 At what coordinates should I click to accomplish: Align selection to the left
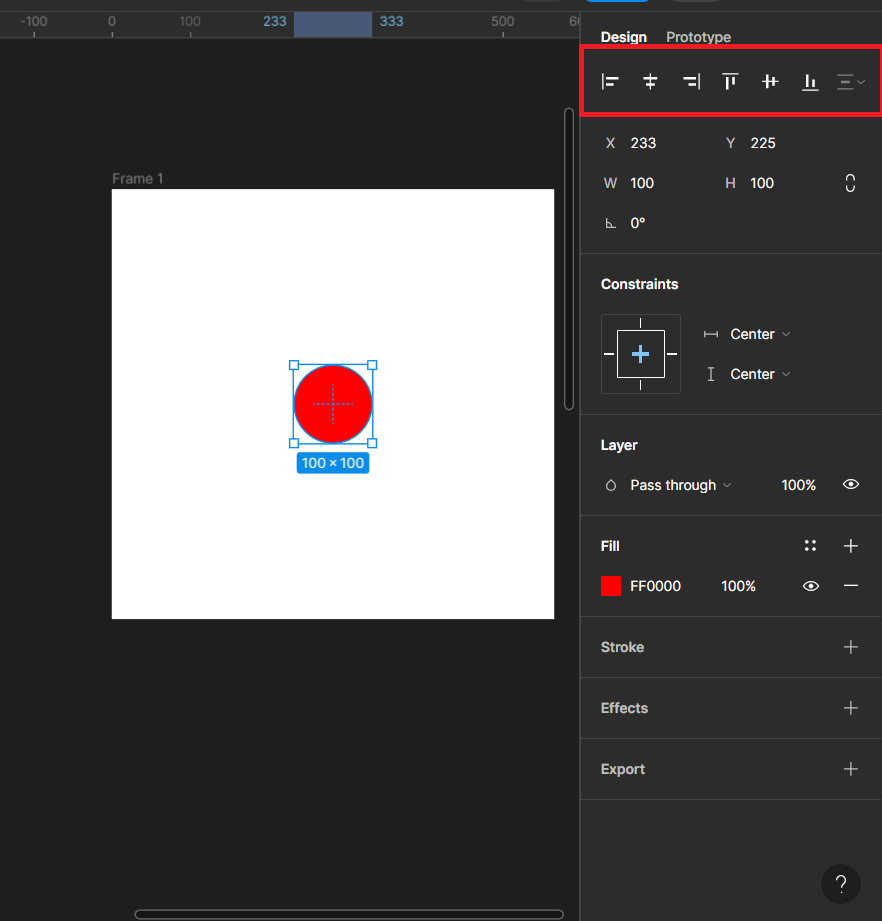coord(610,82)
